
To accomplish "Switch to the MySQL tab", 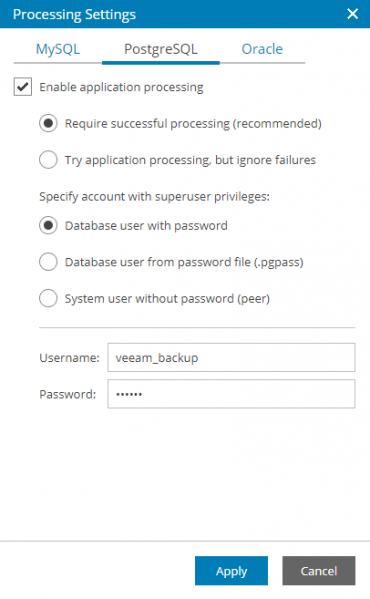I will click(x=58, y=49).
